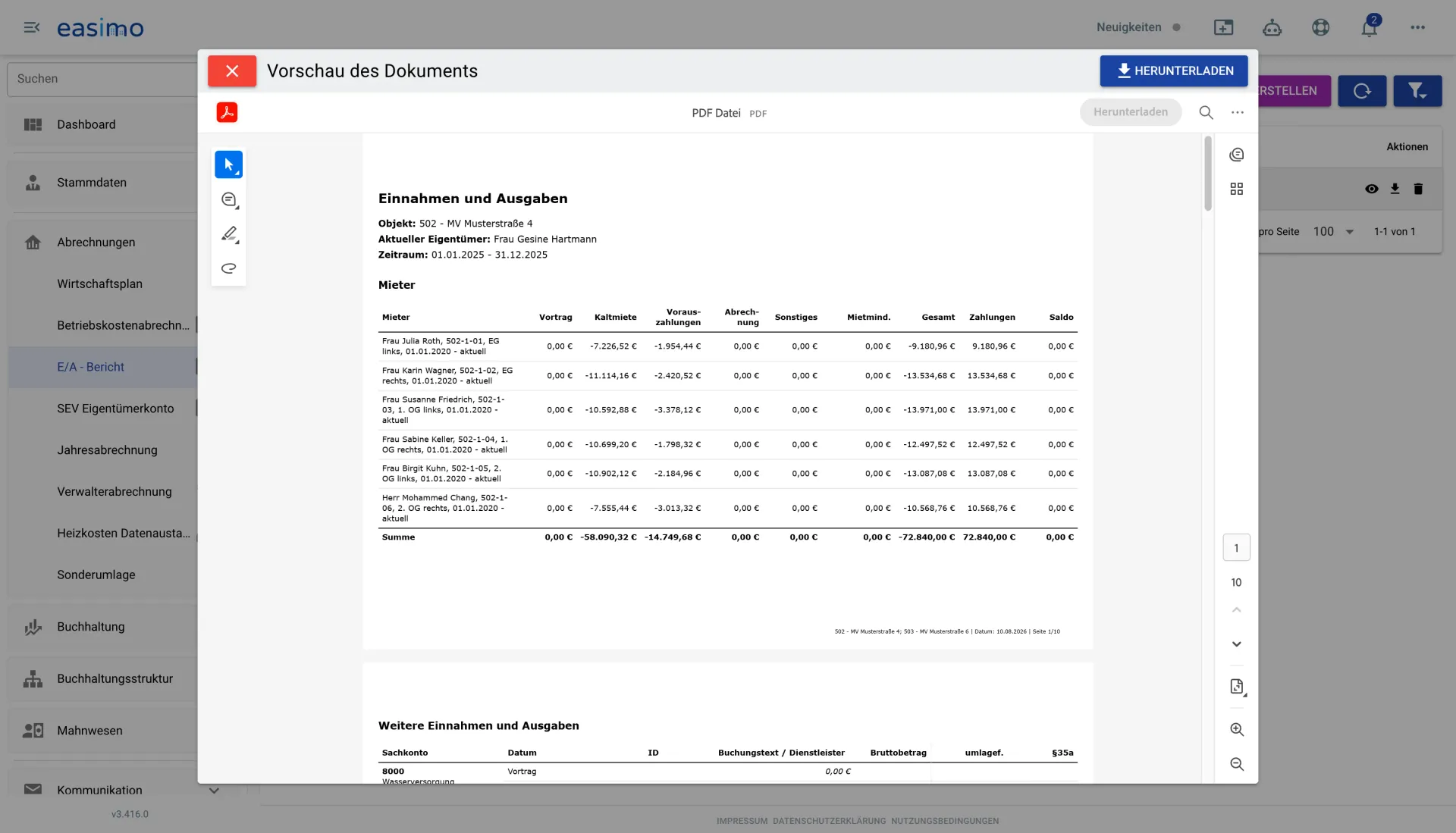Click the Dashboard grid icon

pos(33,124)
